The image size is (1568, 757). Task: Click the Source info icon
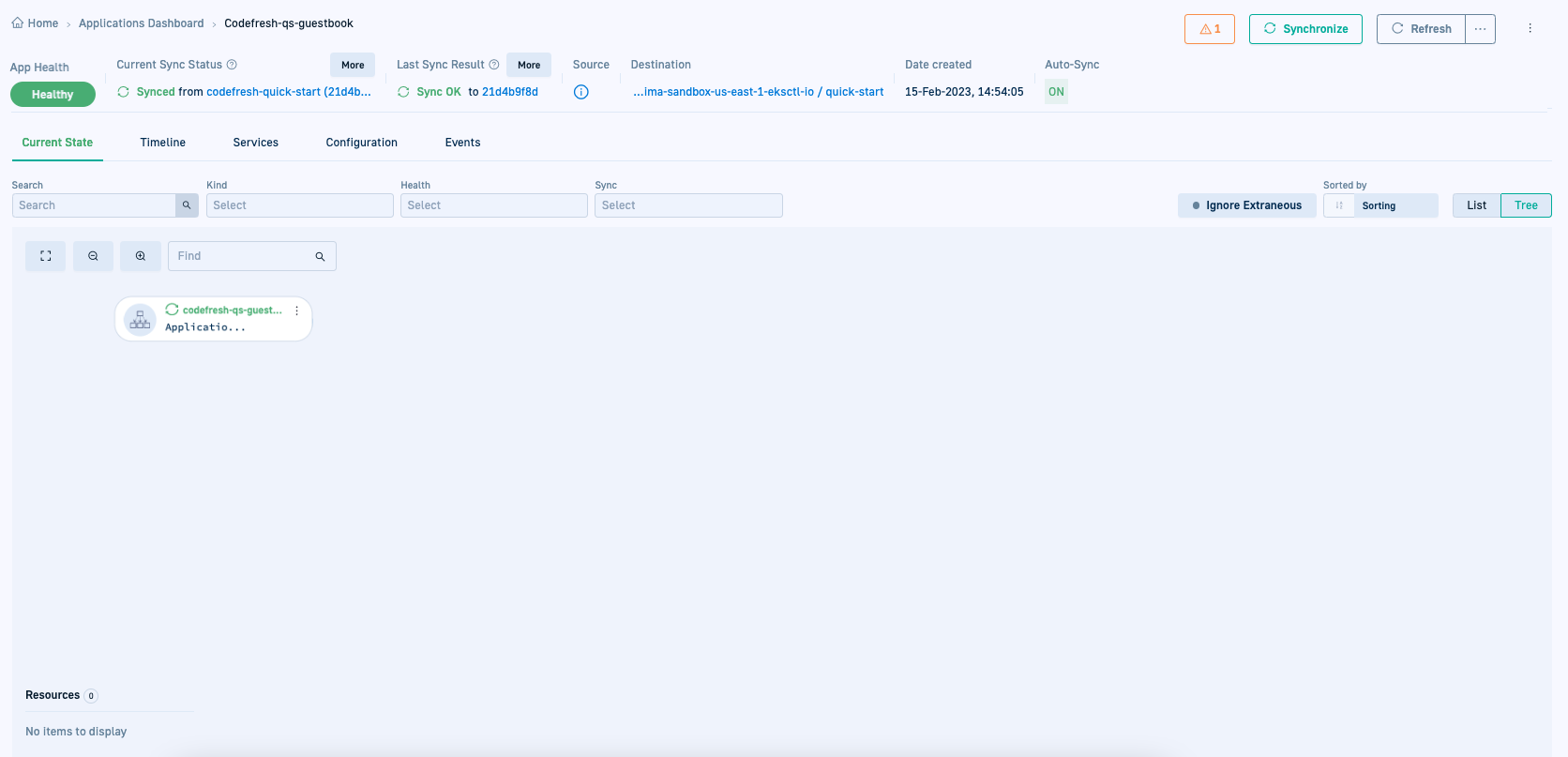[581, 92]
